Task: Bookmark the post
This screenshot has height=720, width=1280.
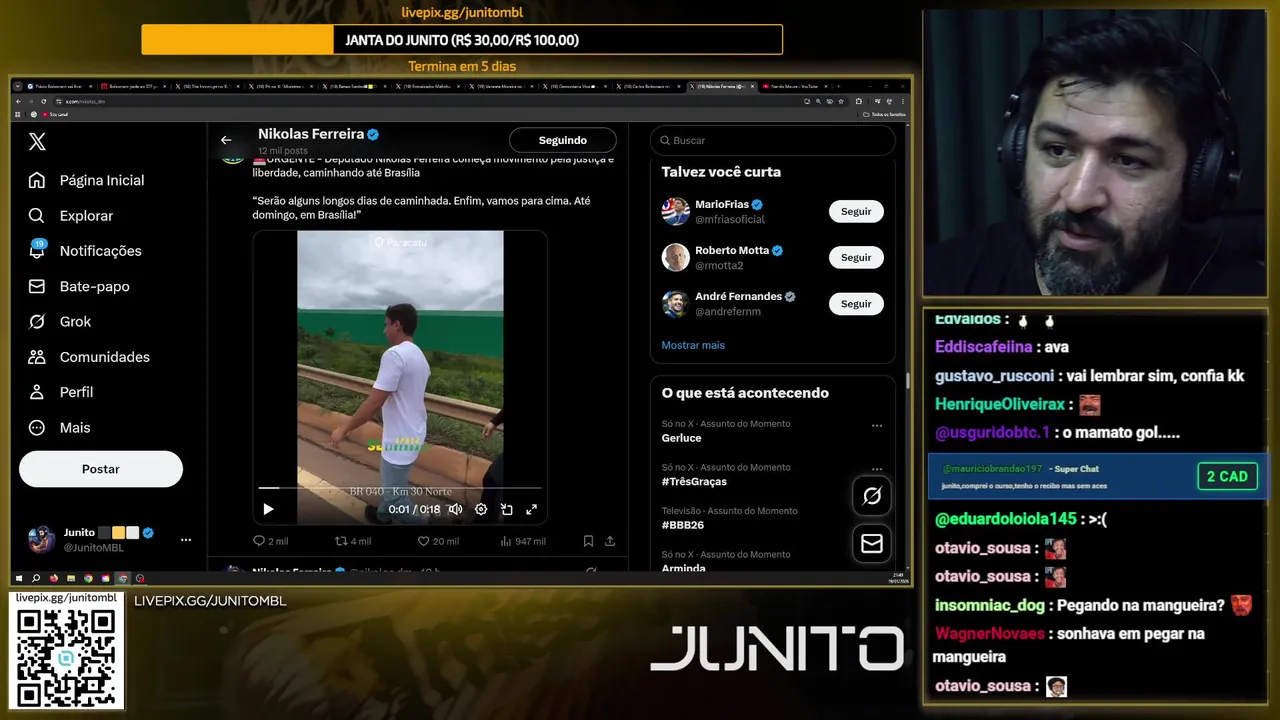Action: (588, 541)
